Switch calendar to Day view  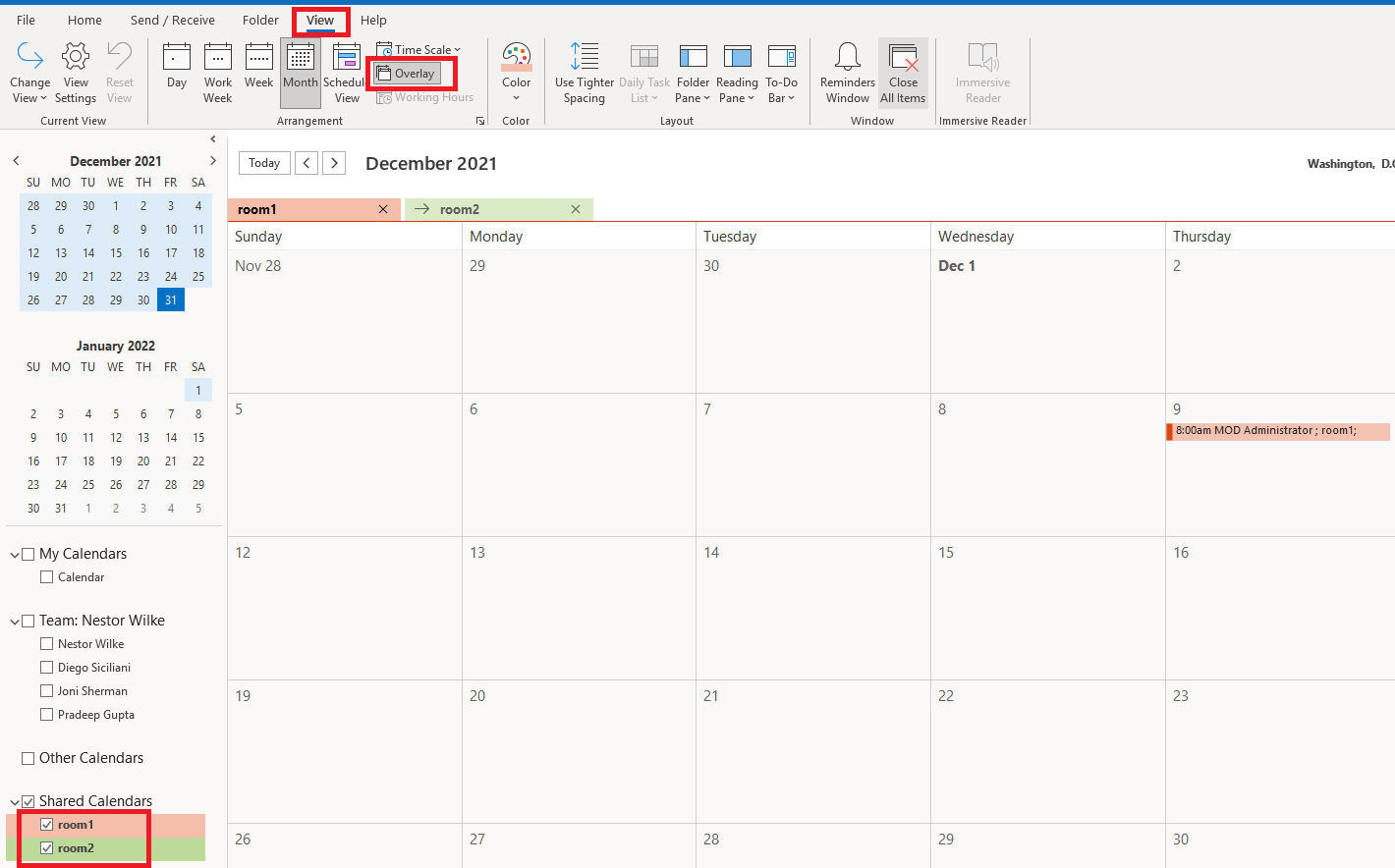[x=176, y=71]
